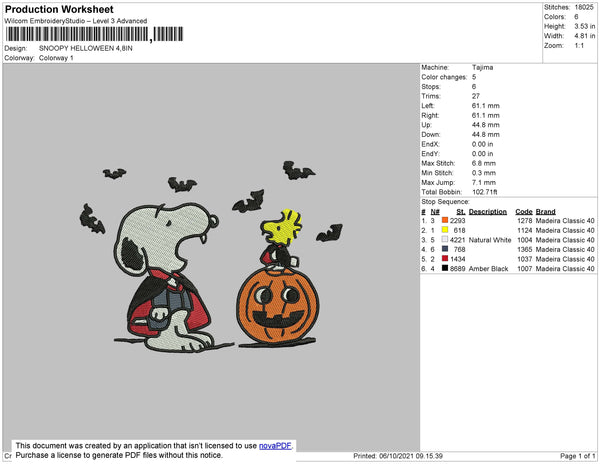The image size is (600, 464).
Task: Click the 'Stop Sequence:' heading
Action: [x=445, y=202]
